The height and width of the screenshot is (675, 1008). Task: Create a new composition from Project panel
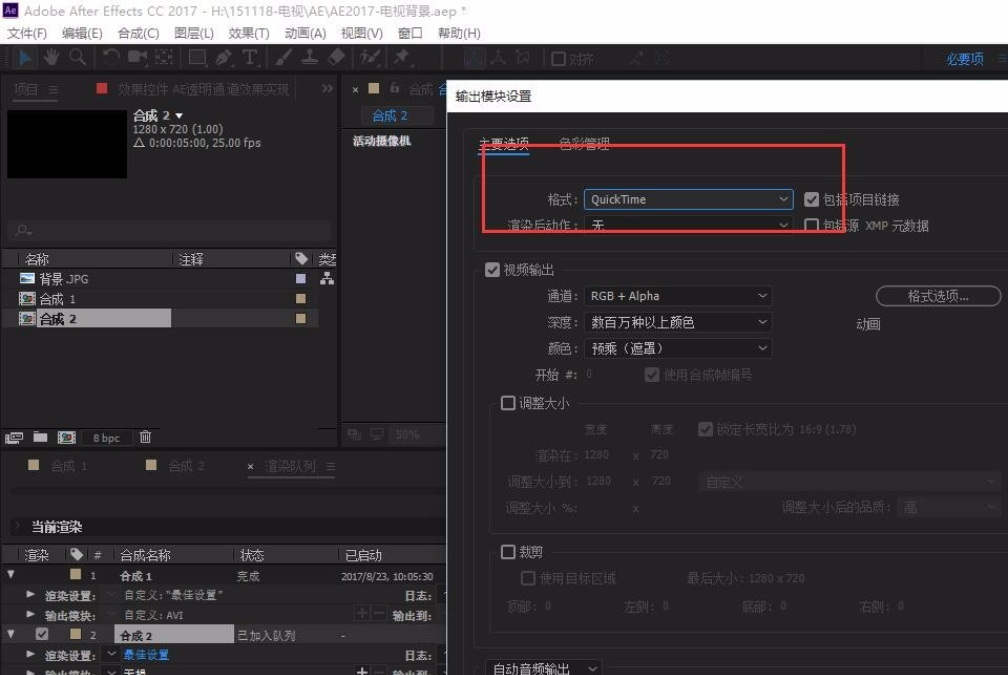(66, 437)
